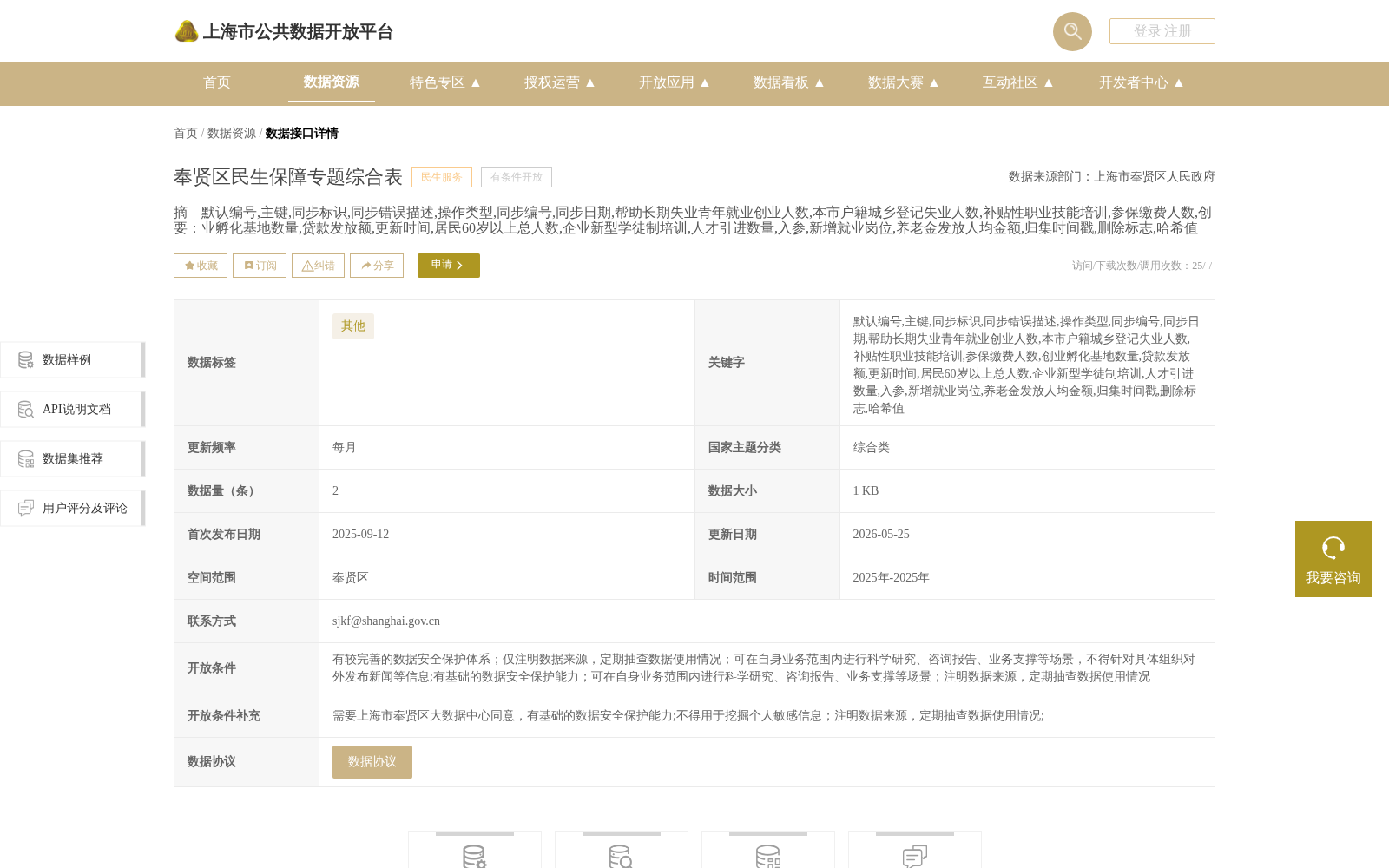Click the page title 奉贤区民生保障专题综合表
Screen dimensions: 1389x868
coord(288,177)
